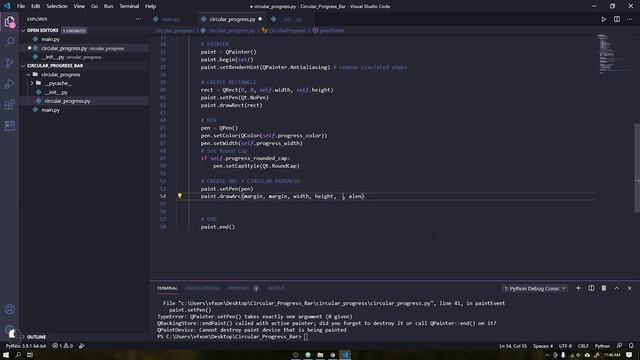Split the editor to the right
Image resolution: width=640 pixels, height=360 pixels.
pyautogui.click(x=617, y=19)
